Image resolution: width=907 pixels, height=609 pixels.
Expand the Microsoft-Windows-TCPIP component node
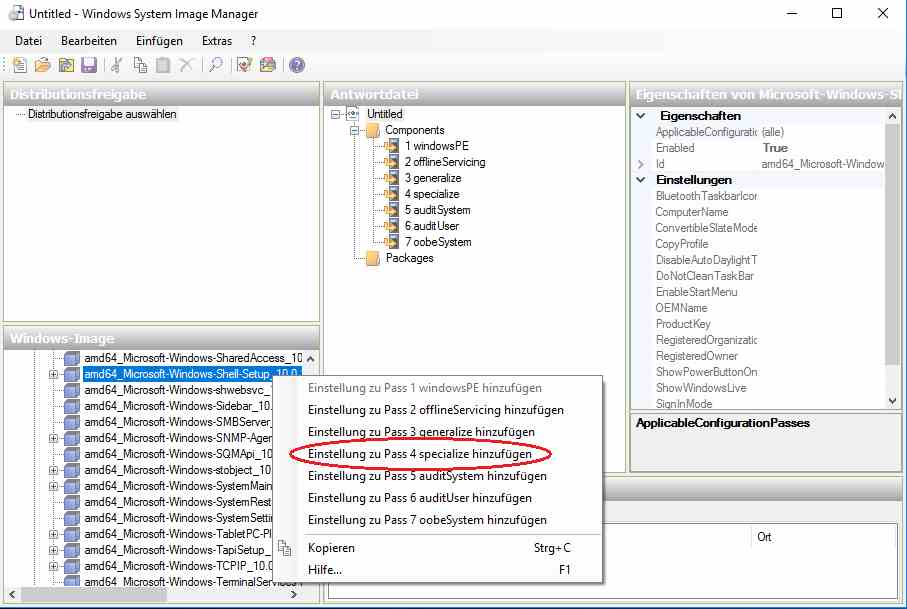(x=53, y=566)
